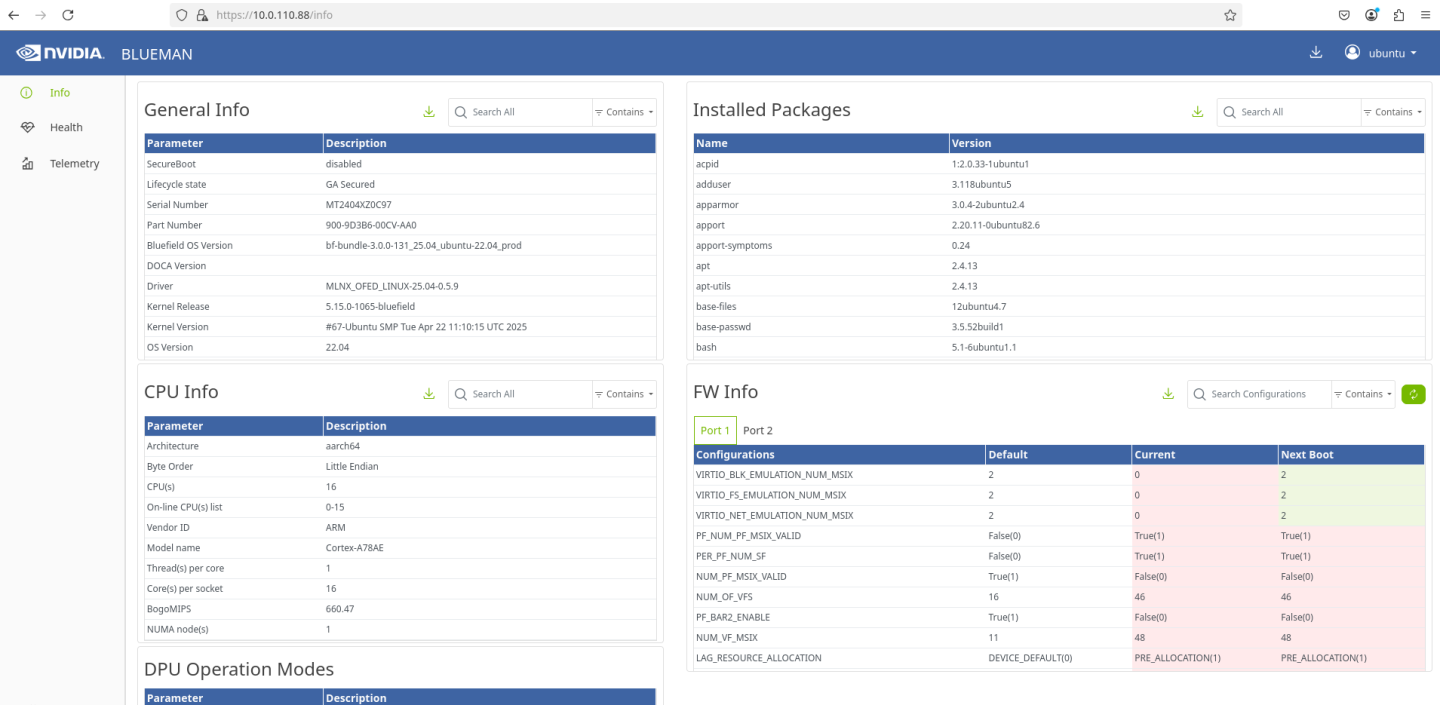
Task: Sort by the Next Boot column header
Action: tap(1307, 455)
